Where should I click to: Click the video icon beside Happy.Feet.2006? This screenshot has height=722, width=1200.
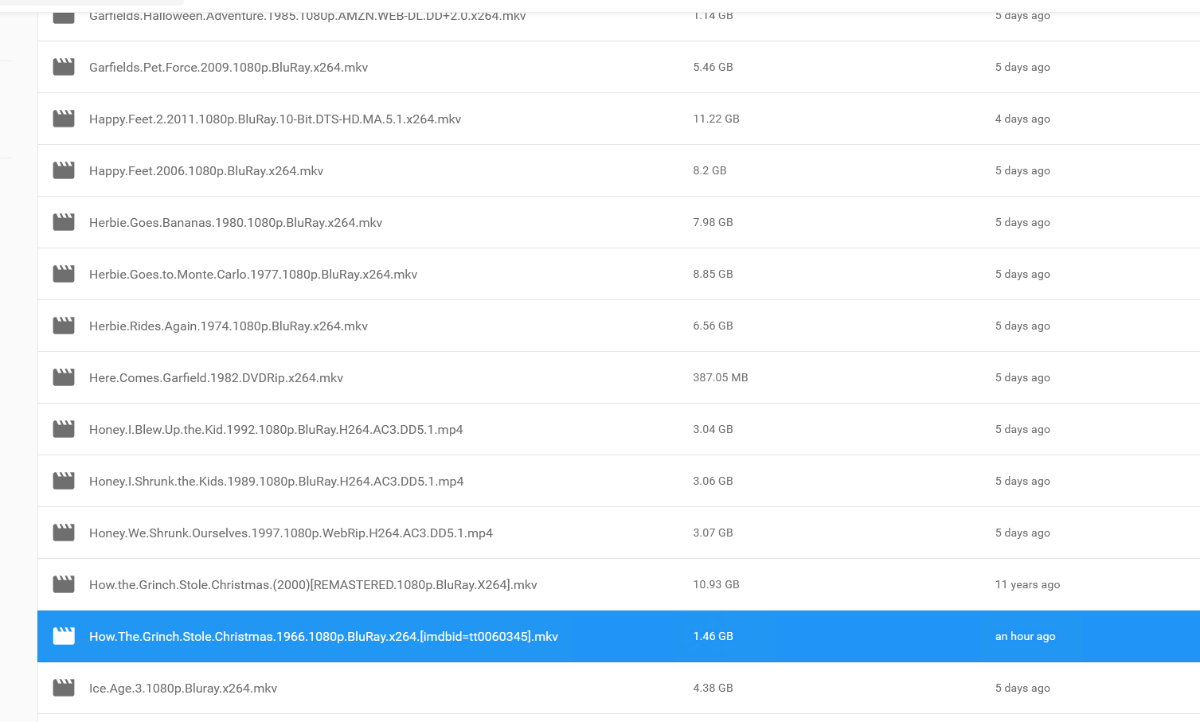tap(64, 171)
